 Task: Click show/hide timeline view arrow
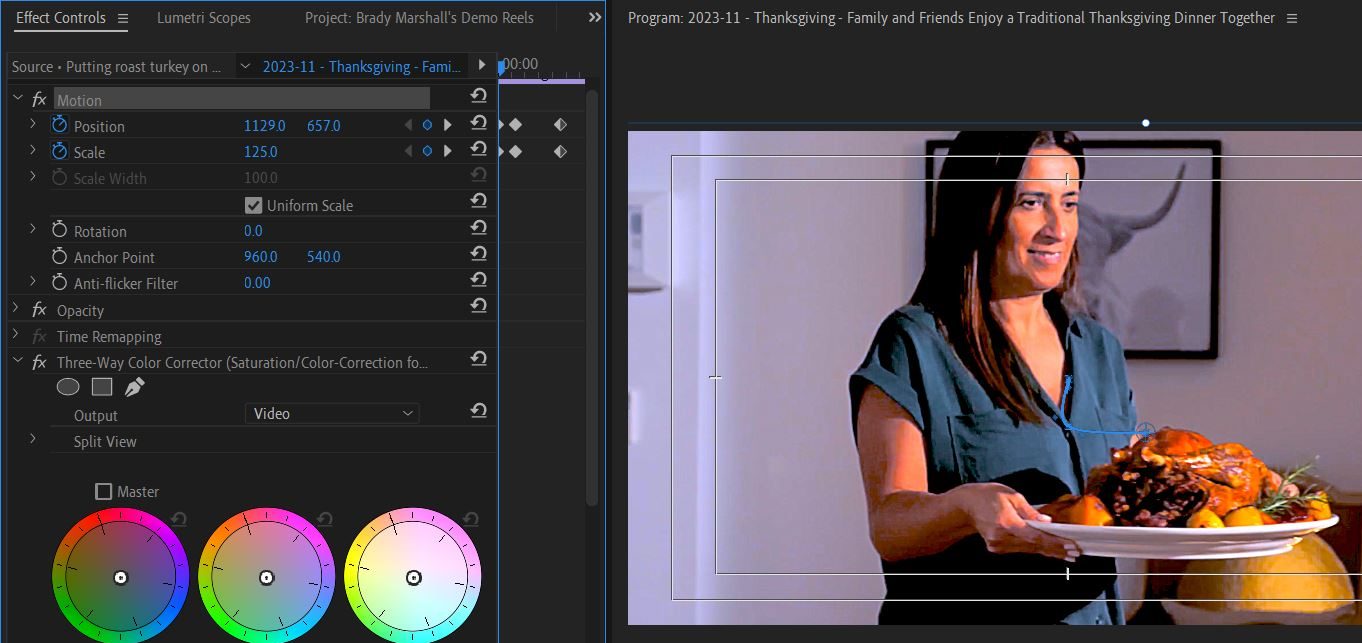(482, 65)
